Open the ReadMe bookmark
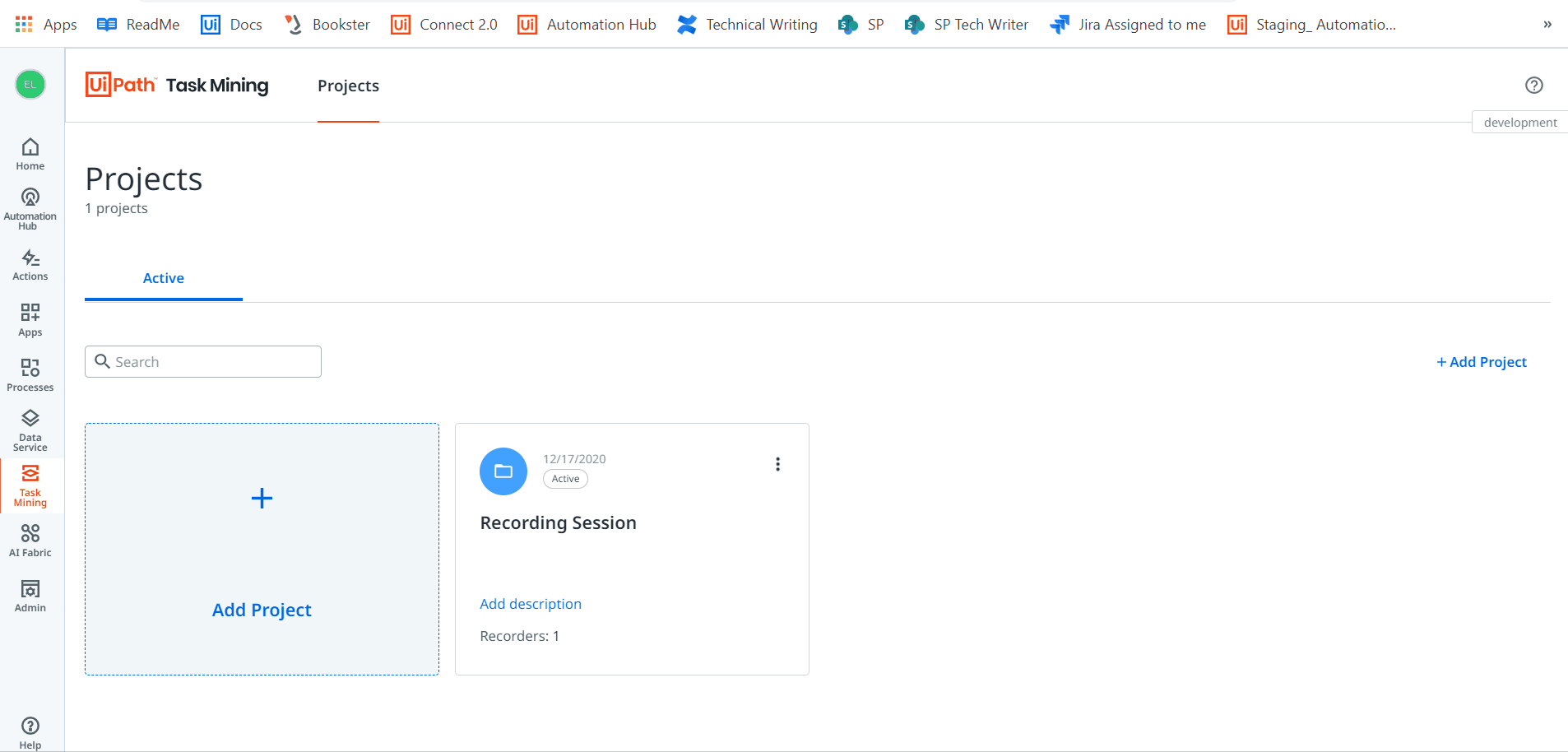1568x752 pixels. [138, 24]
